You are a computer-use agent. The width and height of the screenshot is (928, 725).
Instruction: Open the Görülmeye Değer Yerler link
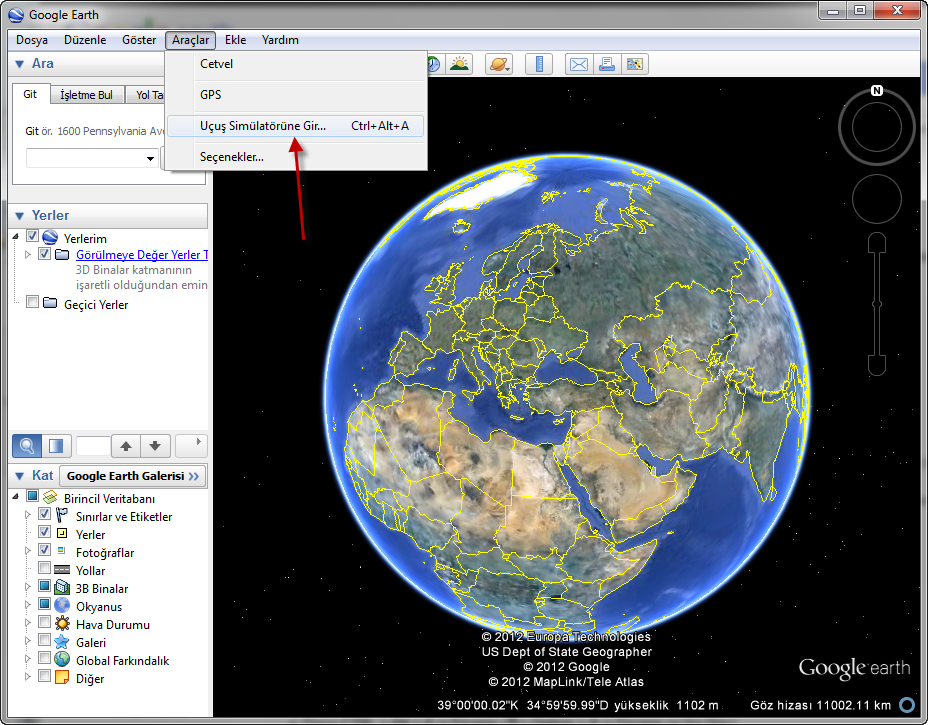click(x=141, y=255)
